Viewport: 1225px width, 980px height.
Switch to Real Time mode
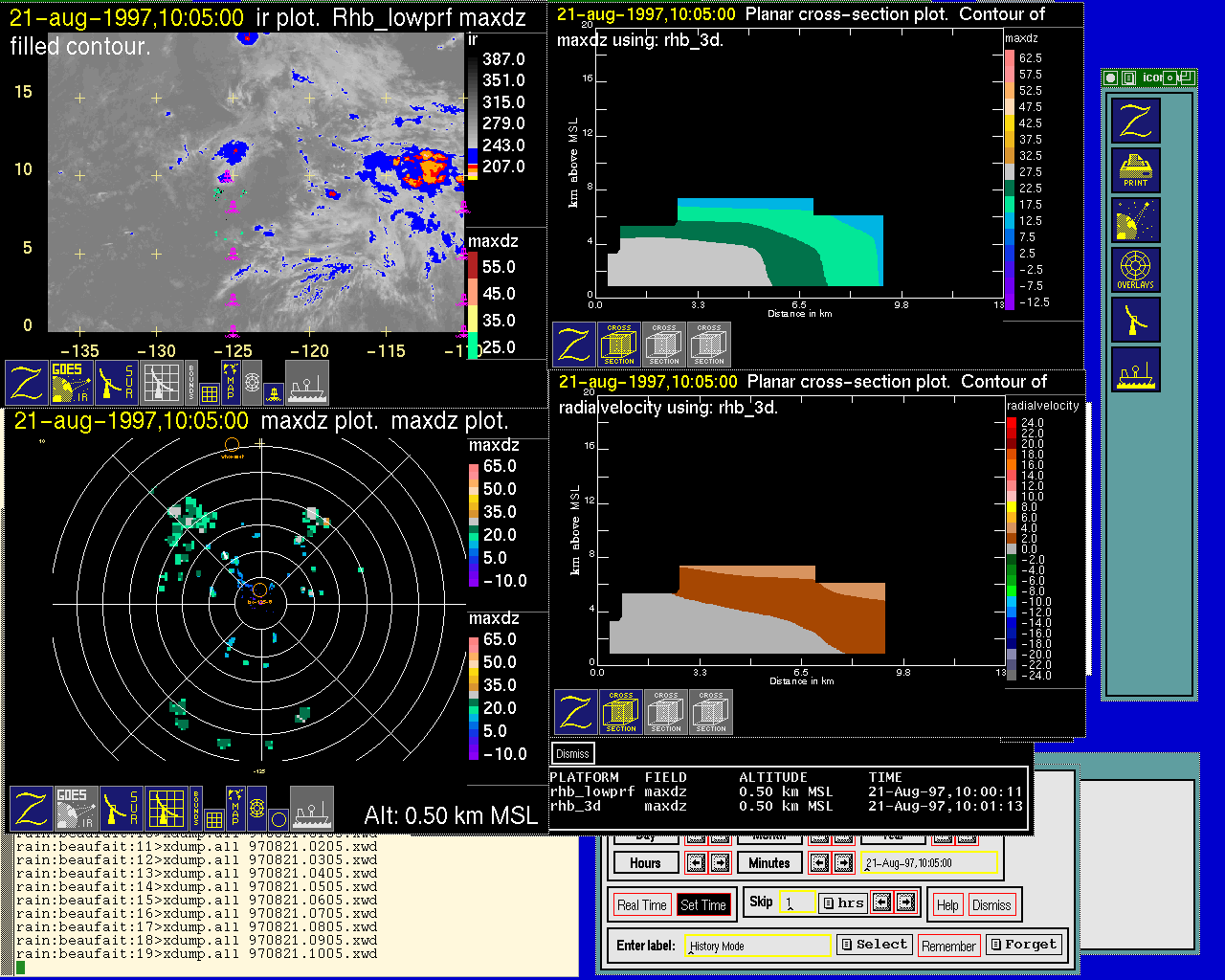(x=641, y=905)
